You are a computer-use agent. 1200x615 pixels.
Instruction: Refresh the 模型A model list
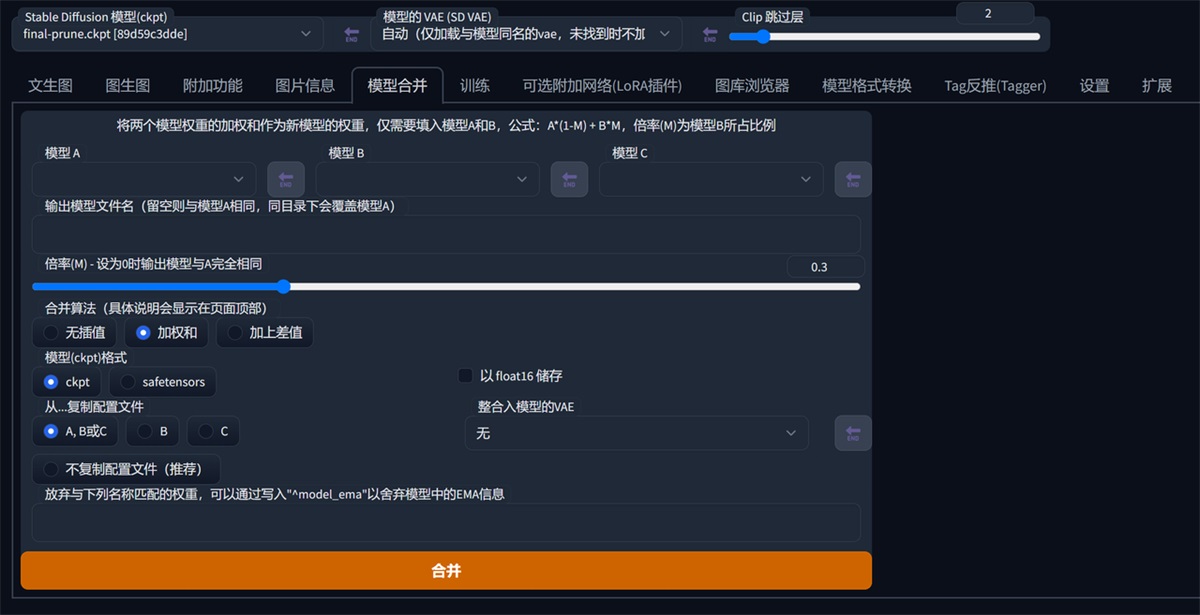tap(286, 179)
